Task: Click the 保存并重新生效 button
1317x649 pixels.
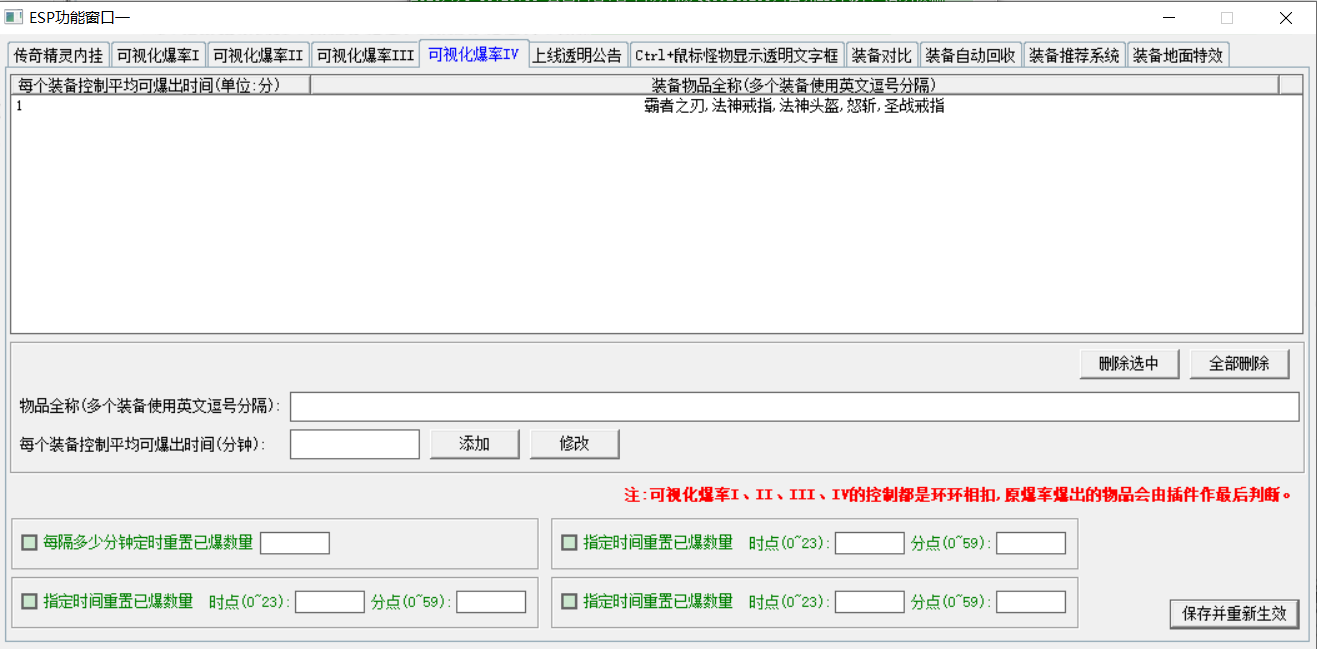Action: coord(1233,613)
